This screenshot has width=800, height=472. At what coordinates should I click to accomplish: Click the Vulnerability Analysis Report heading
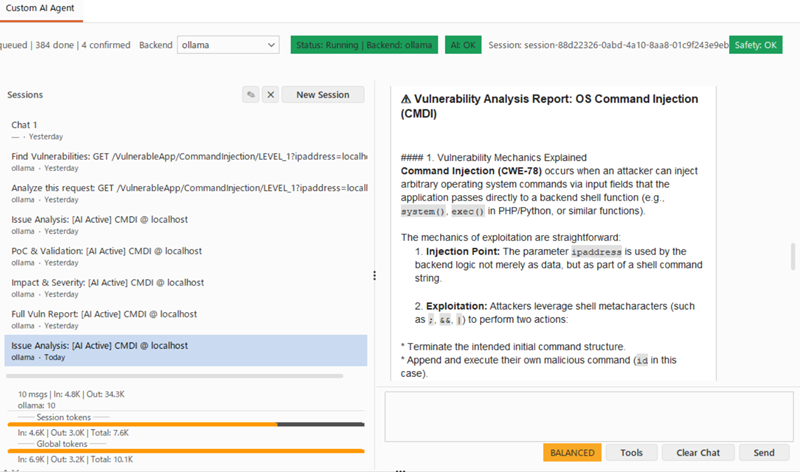coord(549,106)
